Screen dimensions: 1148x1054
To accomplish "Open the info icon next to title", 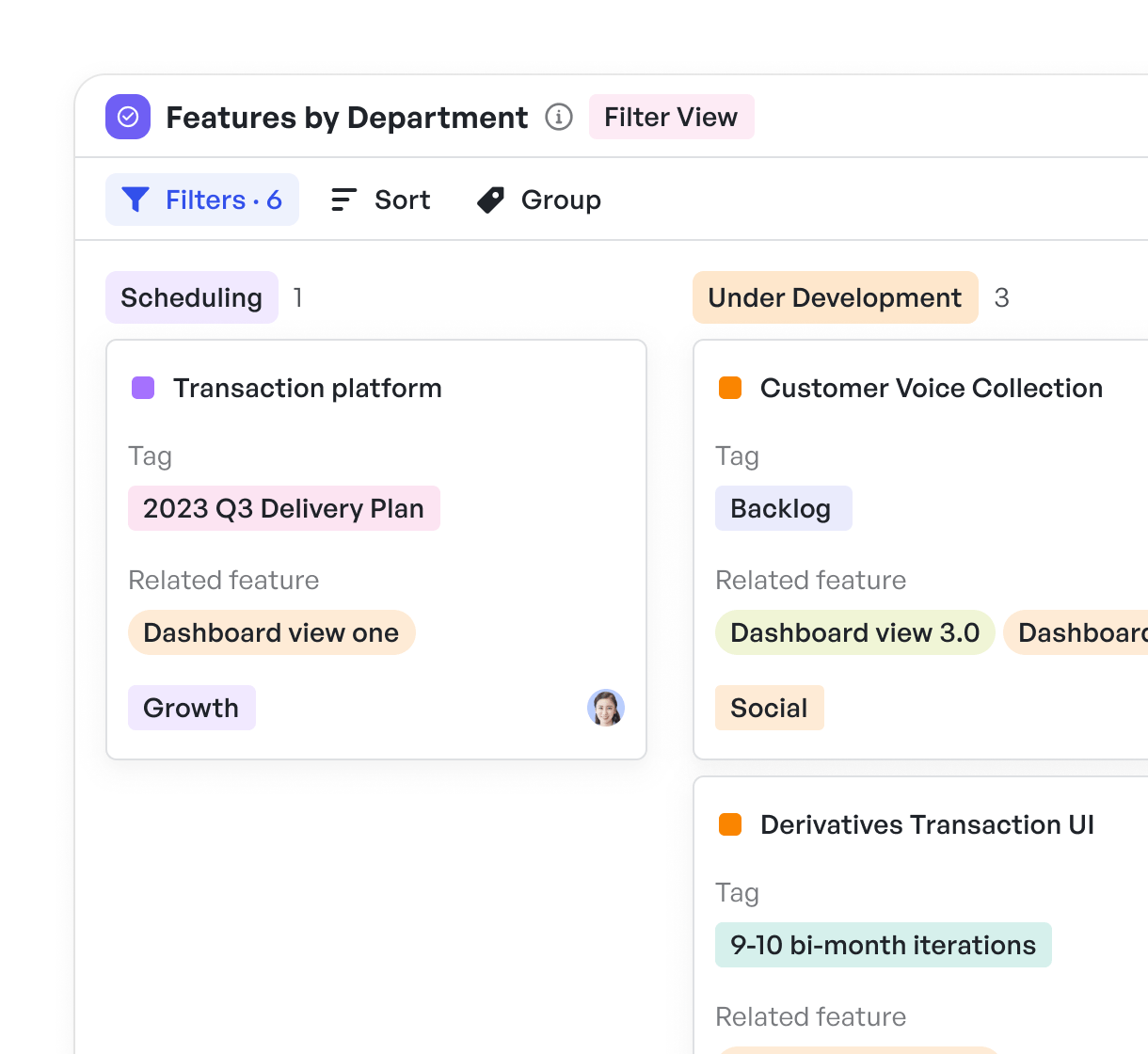I will pyautogui.click(x=559, y=117).
